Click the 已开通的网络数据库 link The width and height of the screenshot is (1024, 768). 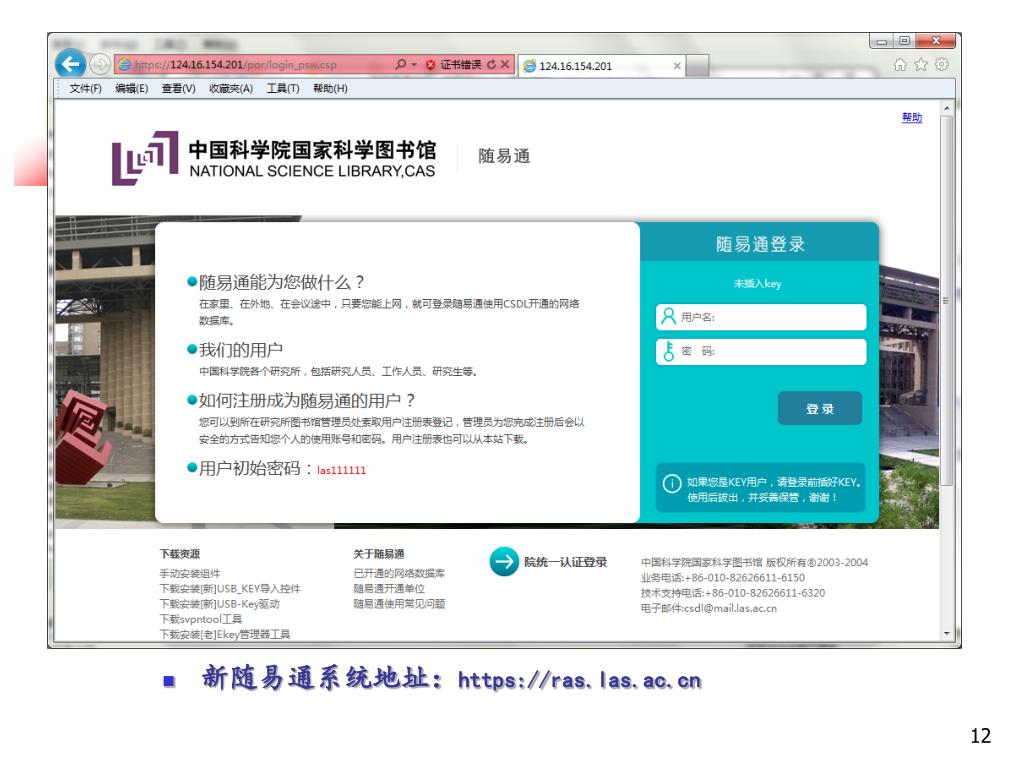[399, 573]
